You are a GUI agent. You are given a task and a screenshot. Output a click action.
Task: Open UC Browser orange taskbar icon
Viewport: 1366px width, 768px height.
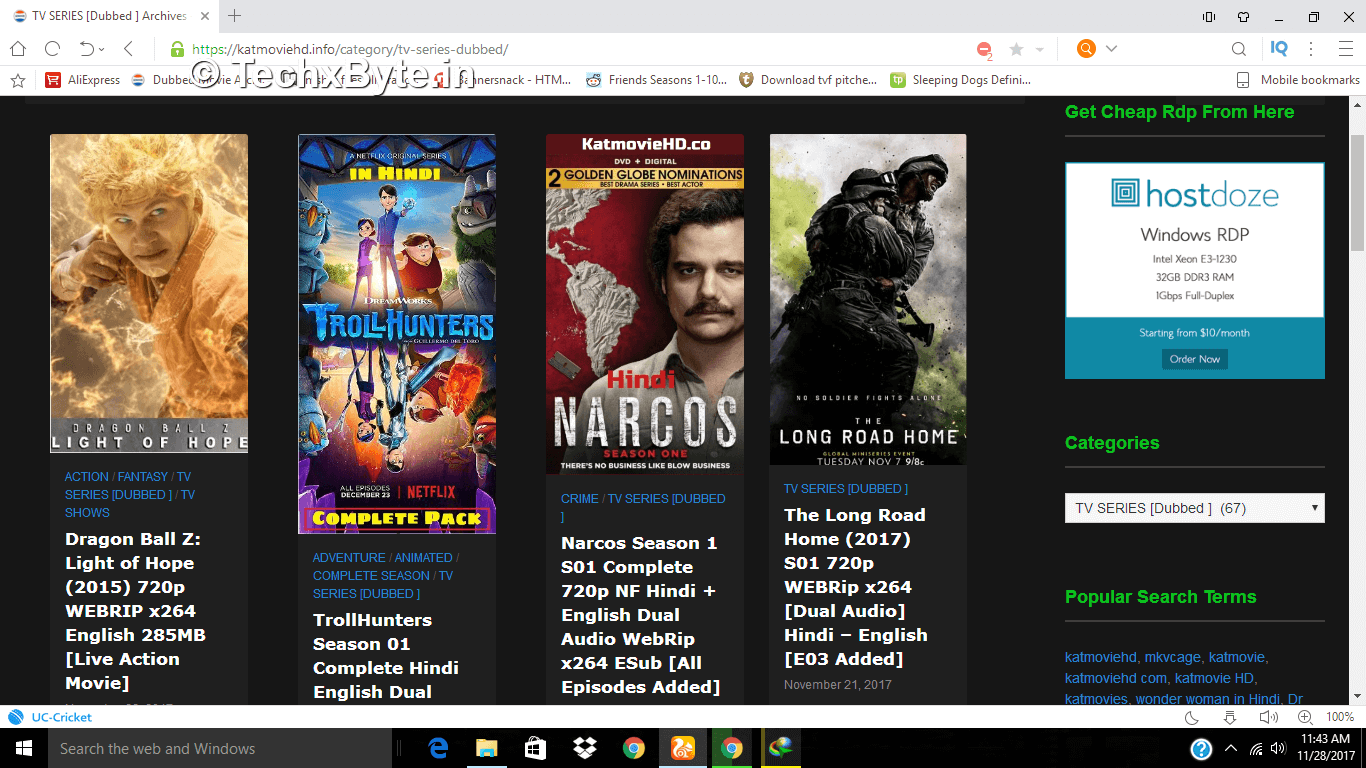coord(683,748)
